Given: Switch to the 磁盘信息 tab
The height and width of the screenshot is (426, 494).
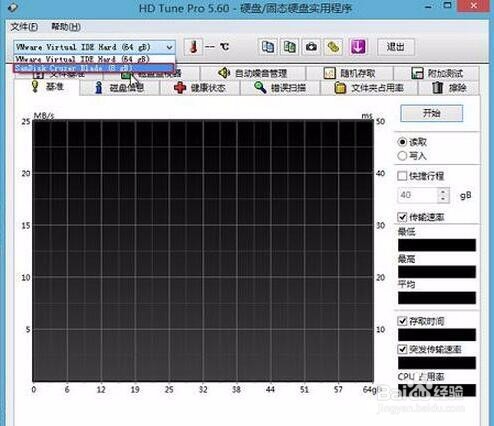Looking at the screenshot, I should 120,88.
